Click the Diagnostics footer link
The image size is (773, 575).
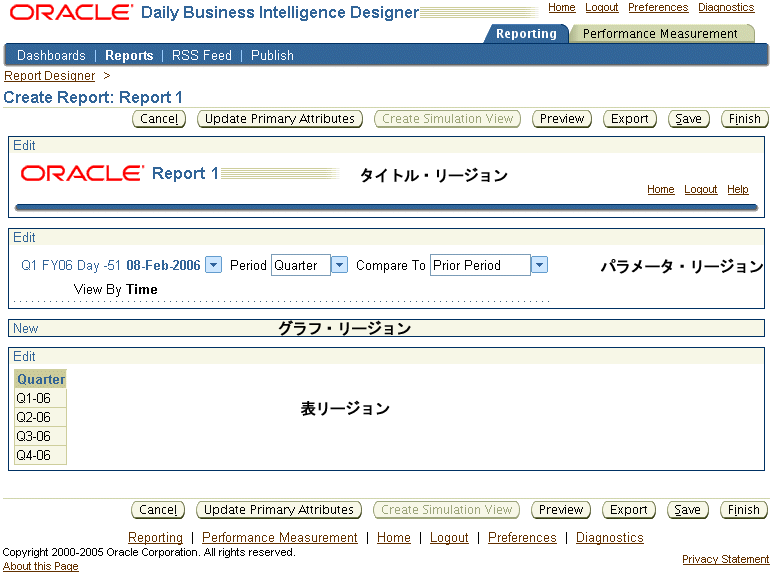pos(609,538)
